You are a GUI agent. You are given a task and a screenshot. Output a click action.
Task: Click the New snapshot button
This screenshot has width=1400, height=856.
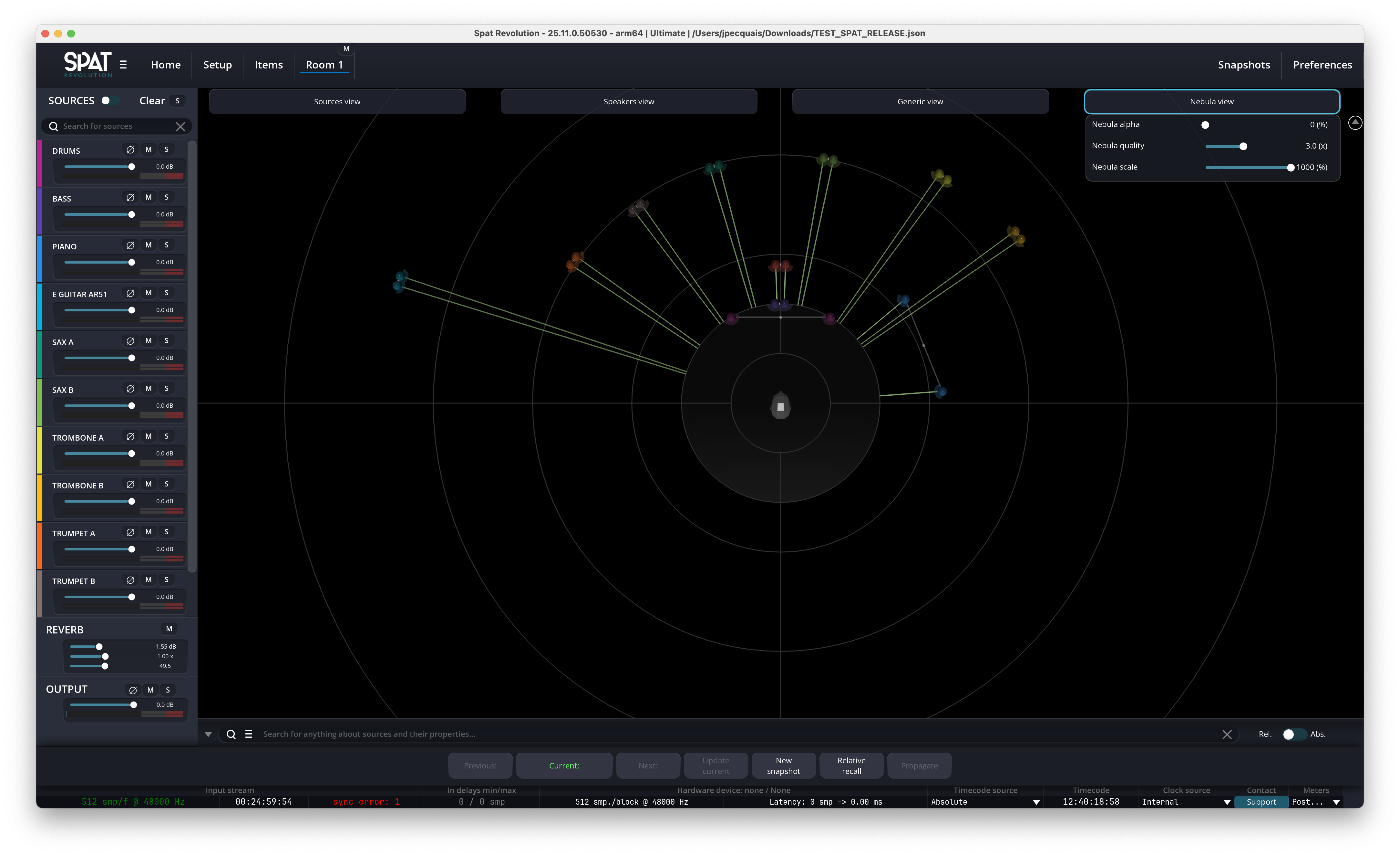[x=783, y=765]
